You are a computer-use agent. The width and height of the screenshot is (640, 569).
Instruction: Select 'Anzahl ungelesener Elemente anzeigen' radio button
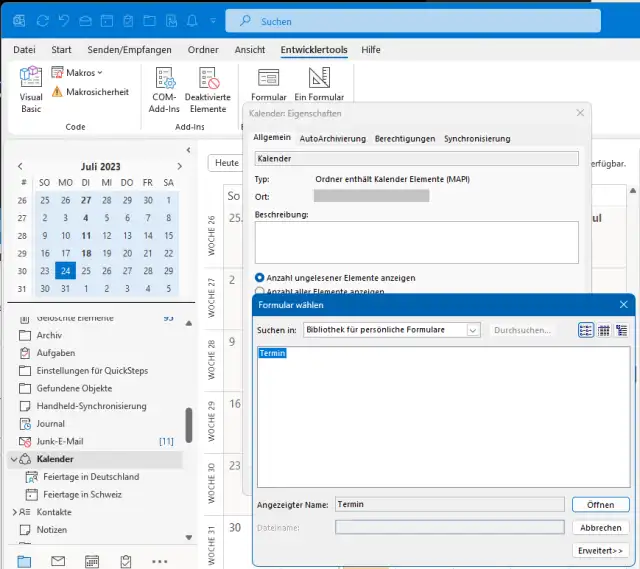pos(260,278)
